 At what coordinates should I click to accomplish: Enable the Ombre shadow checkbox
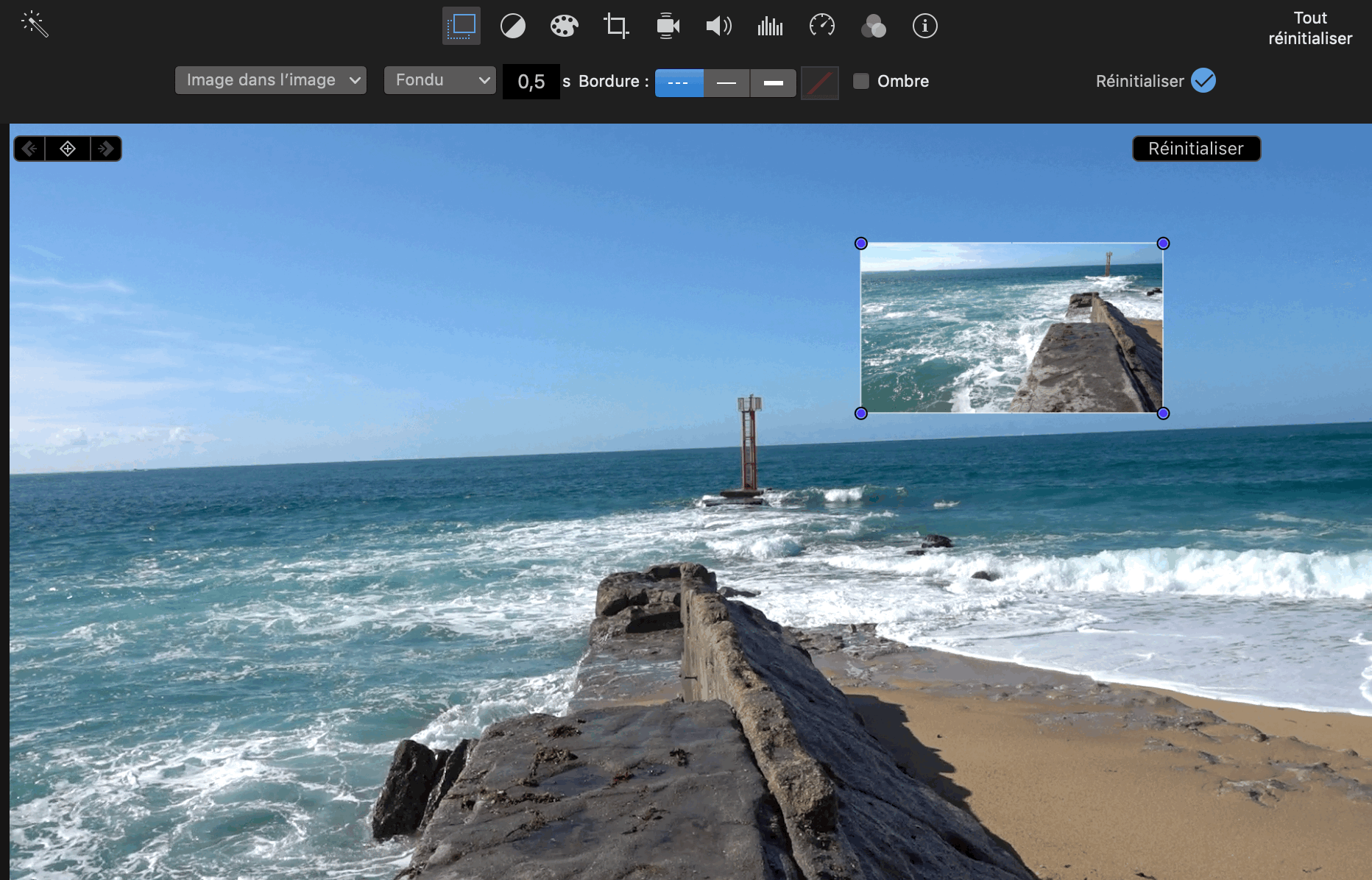[860, 81]
